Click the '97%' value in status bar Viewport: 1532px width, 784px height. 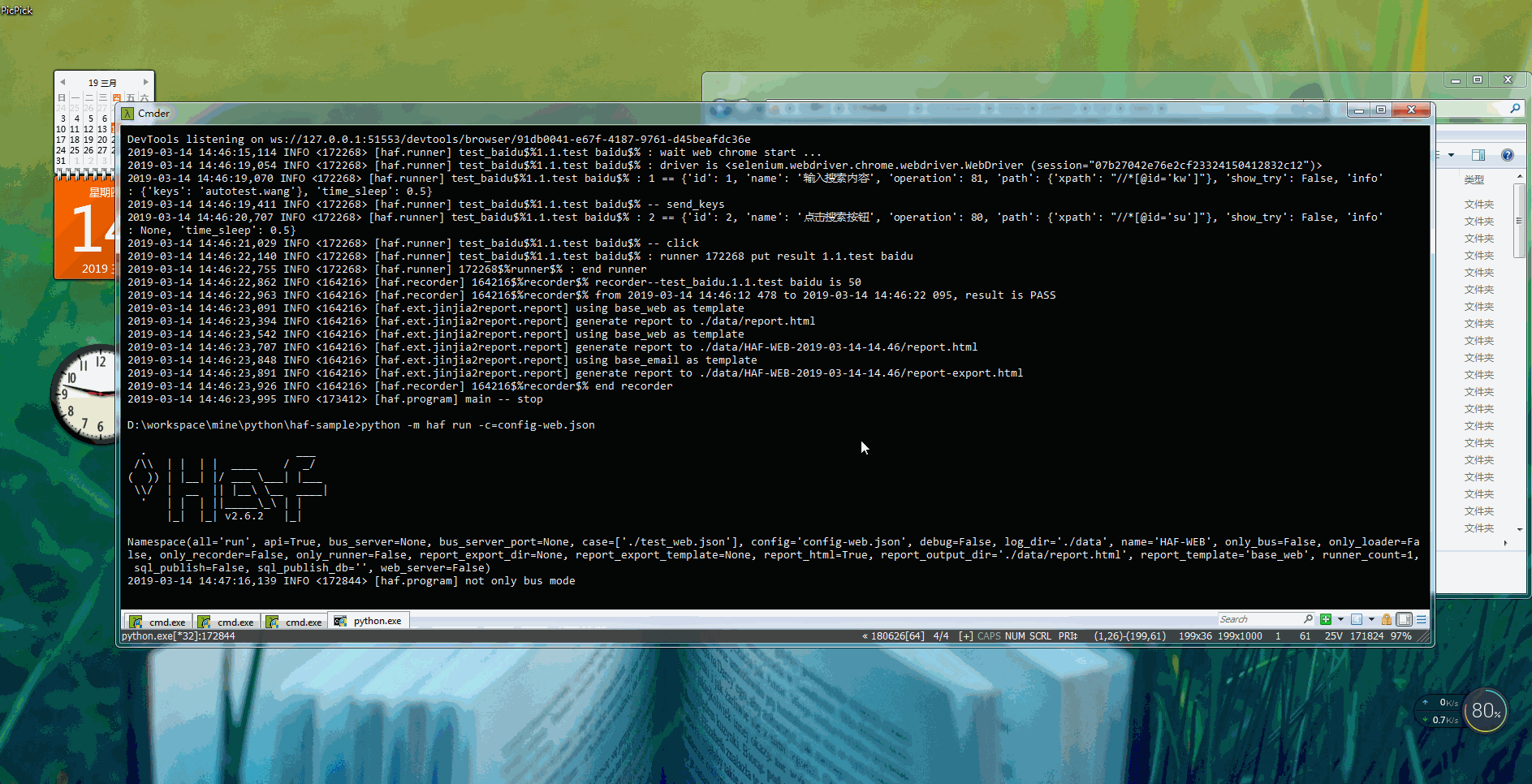(1400, 636)
